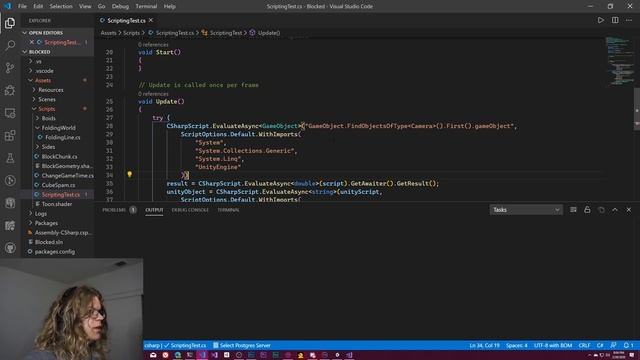Image resolution: width=640 pixels, height=360 pixels.
Task: Click Select Postgres Server in status bar
Action: point(242,345)
